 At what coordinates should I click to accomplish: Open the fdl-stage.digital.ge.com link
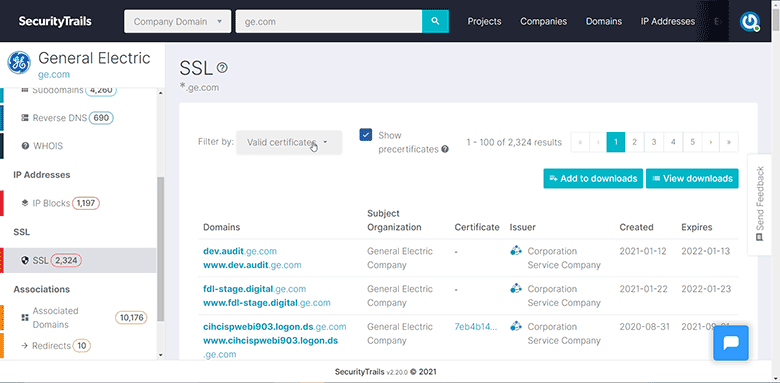click(x=255, y=289)
